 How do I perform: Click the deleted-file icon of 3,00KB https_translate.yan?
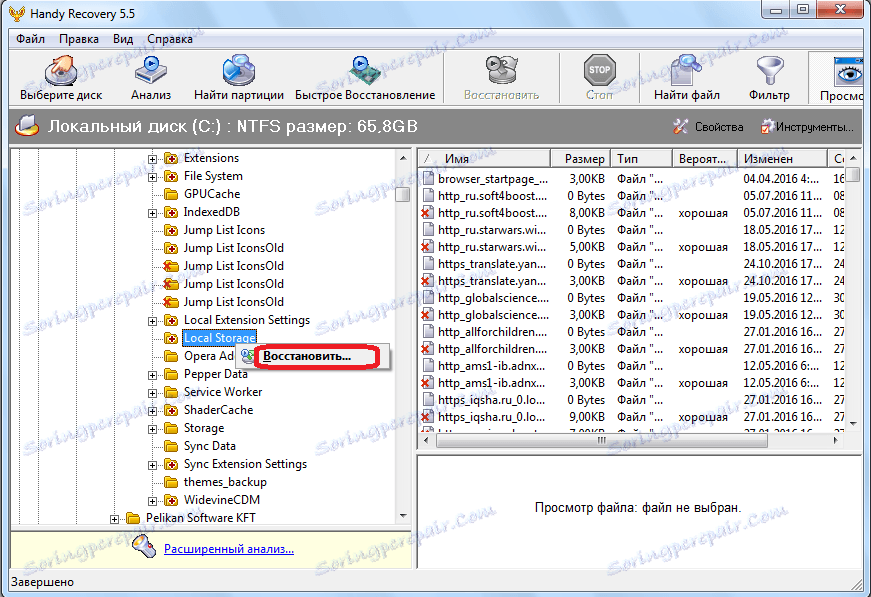coord(427,281)
